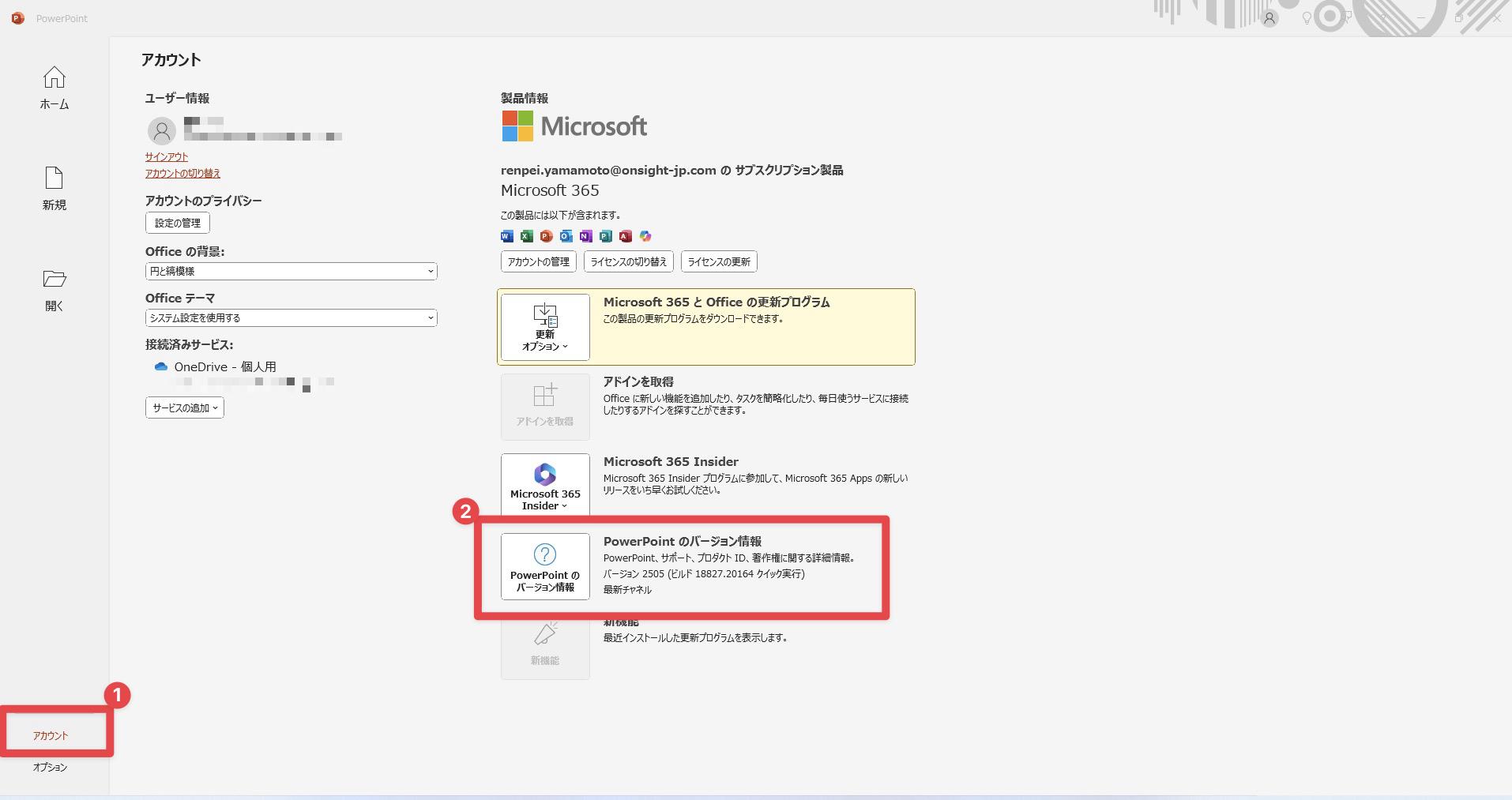Screen dimensions: 1512x800
Task: Click the Microsoft 365 product name text
Action: tap(550, 190)
